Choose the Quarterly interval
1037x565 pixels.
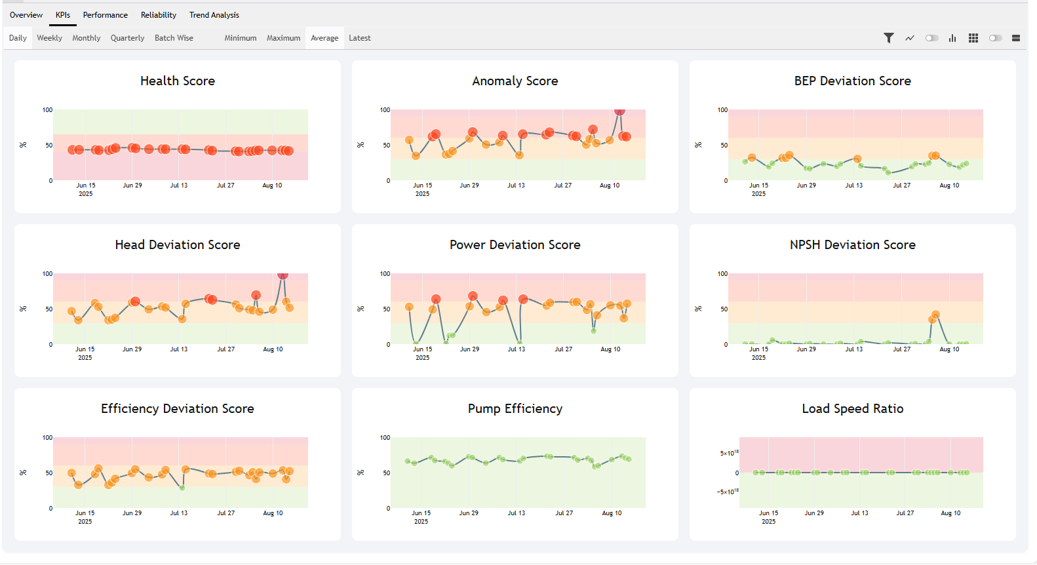[127, 38]
